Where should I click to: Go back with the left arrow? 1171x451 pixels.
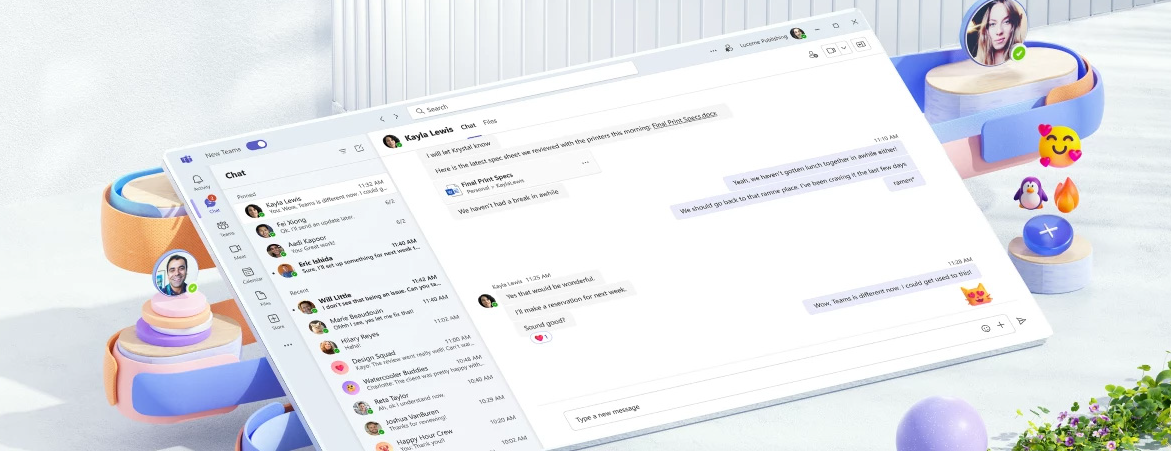coord(382,118)
